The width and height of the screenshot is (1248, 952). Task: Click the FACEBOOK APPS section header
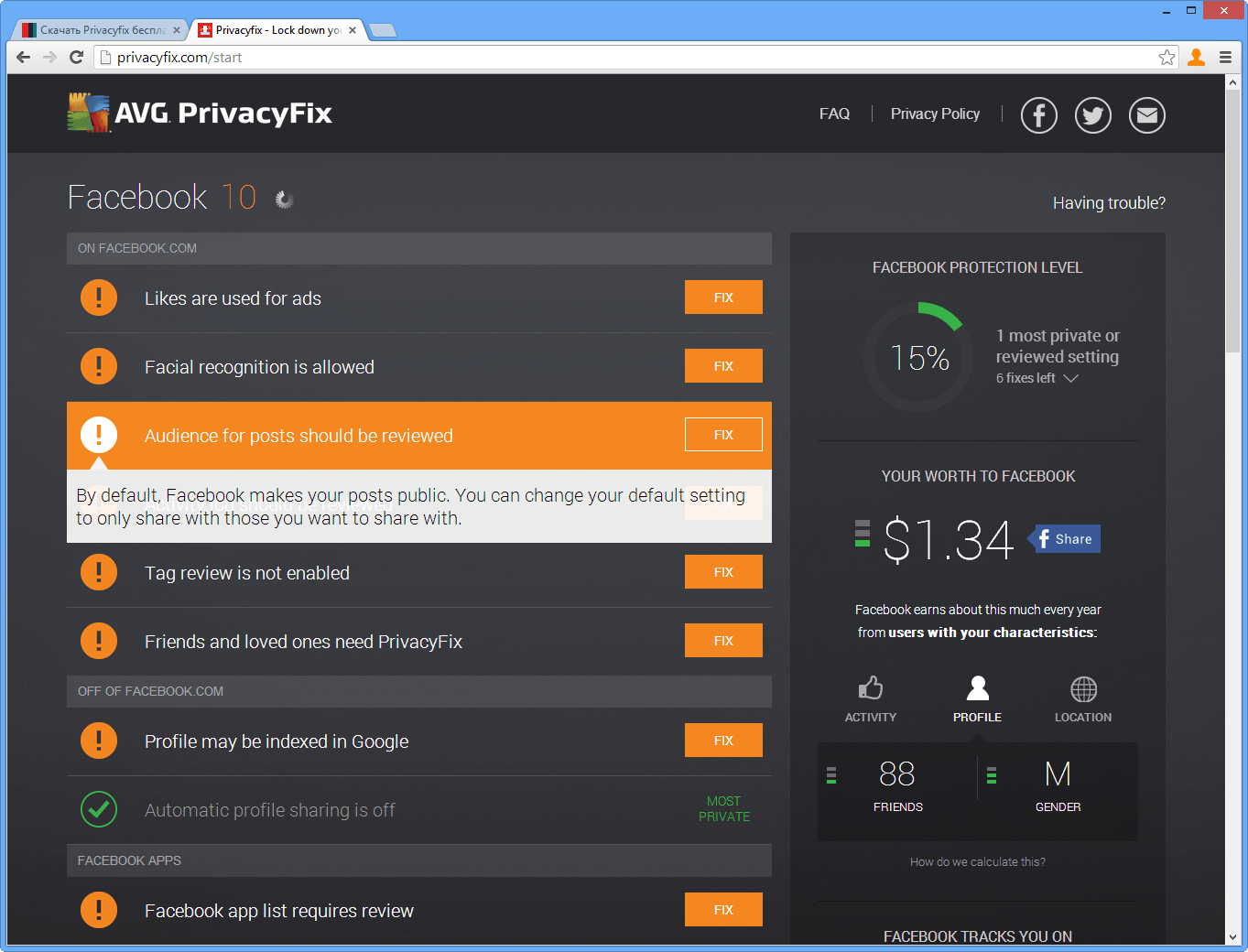click(419, 860)
